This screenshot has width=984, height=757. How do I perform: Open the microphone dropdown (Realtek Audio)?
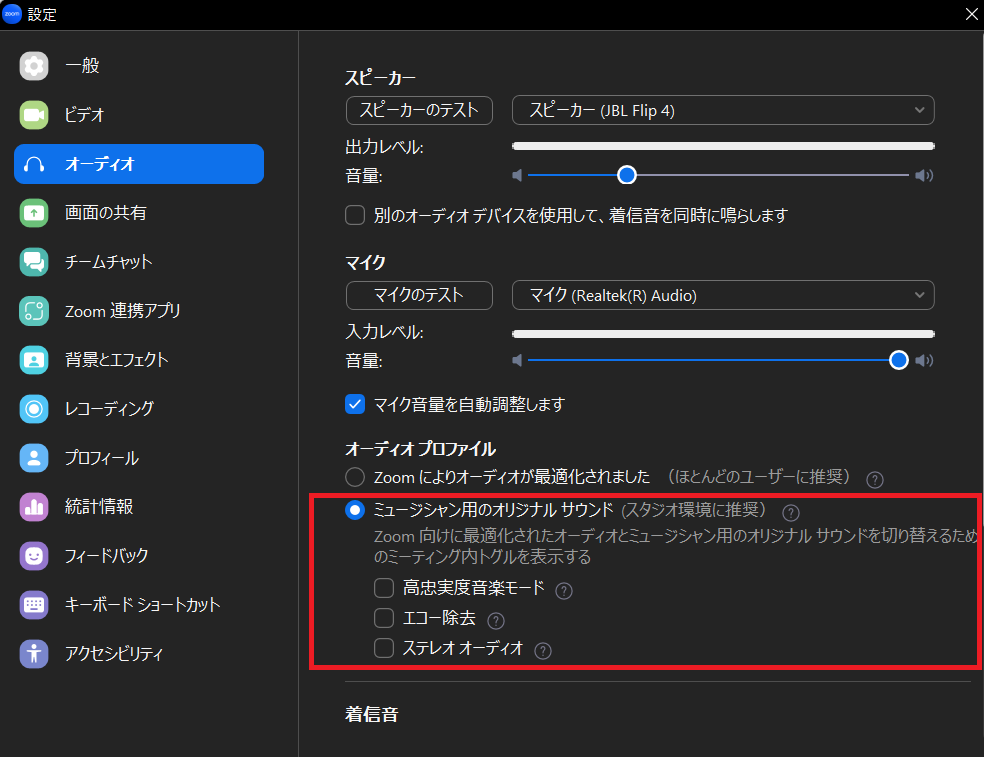722,295
